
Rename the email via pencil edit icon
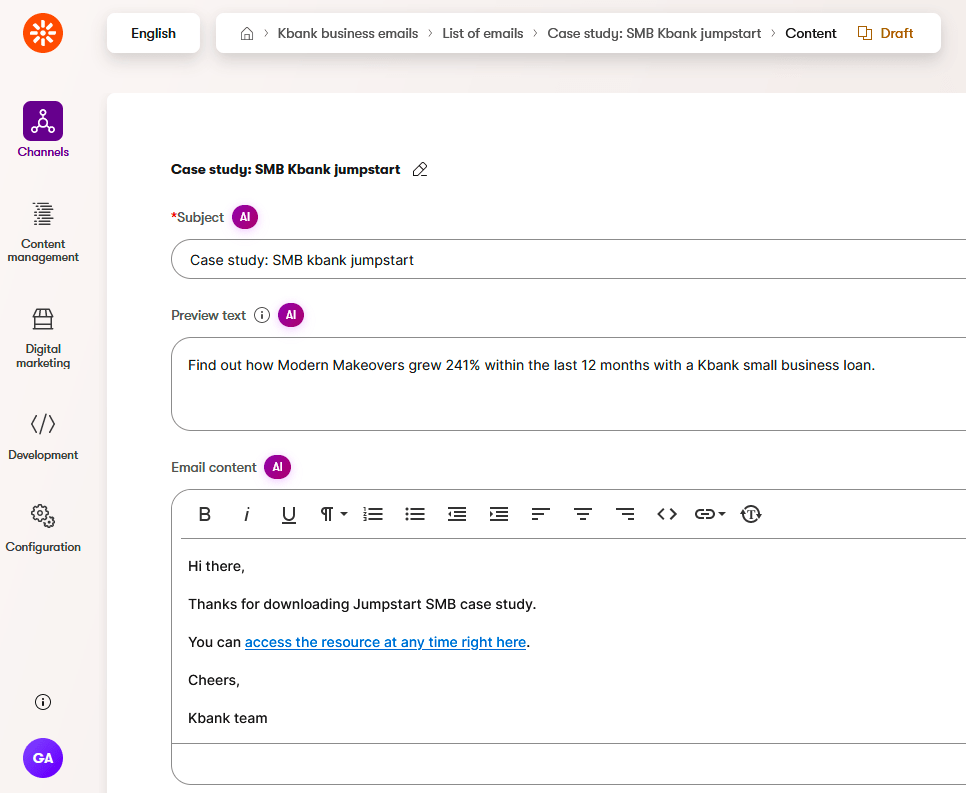pos(420,169)
